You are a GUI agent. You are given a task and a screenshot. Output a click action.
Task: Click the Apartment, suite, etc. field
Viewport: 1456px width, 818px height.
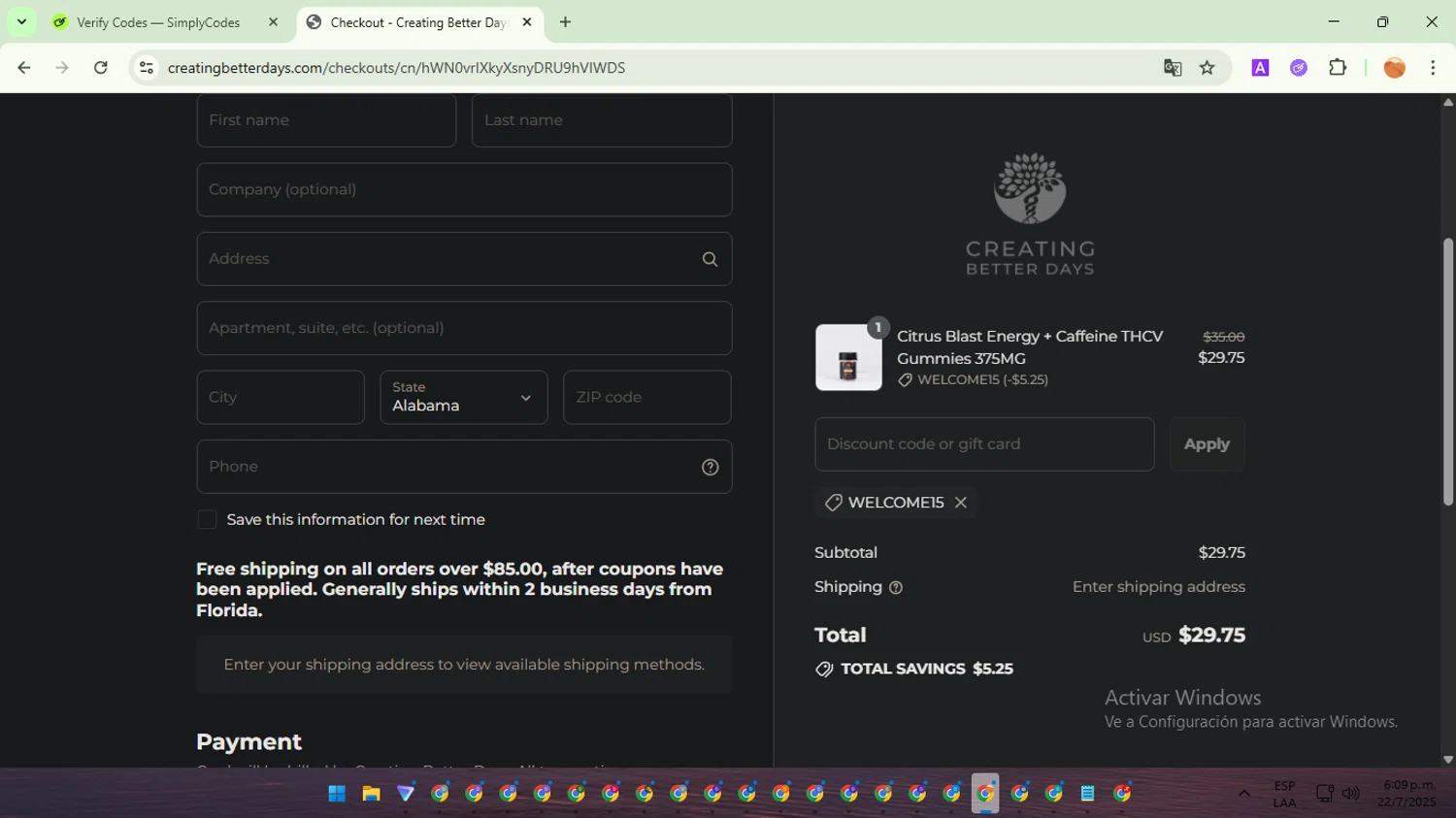pos(464,328)
